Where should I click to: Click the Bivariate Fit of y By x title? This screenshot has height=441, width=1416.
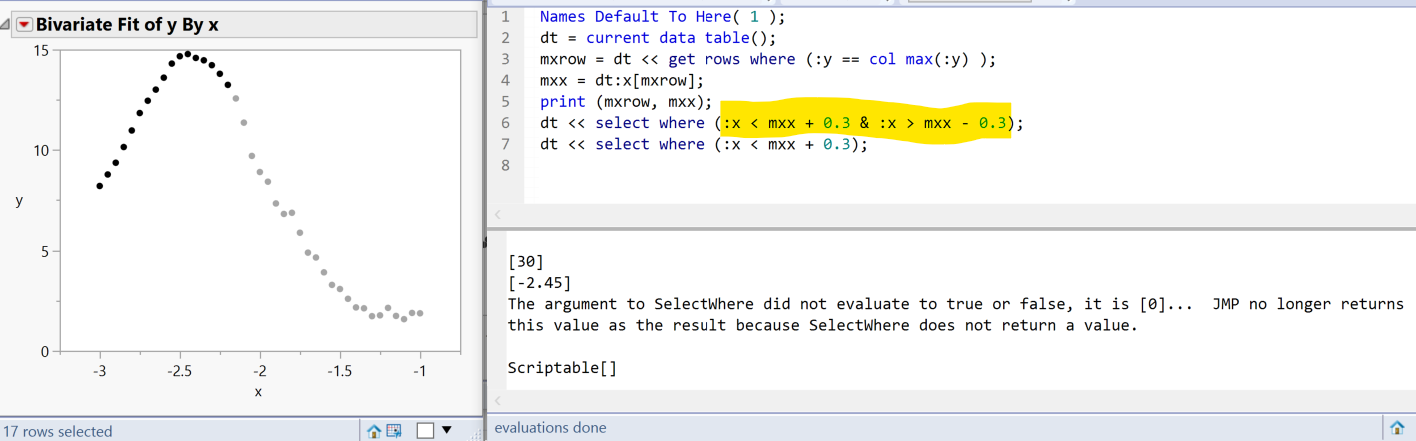[x=127, y=25]
